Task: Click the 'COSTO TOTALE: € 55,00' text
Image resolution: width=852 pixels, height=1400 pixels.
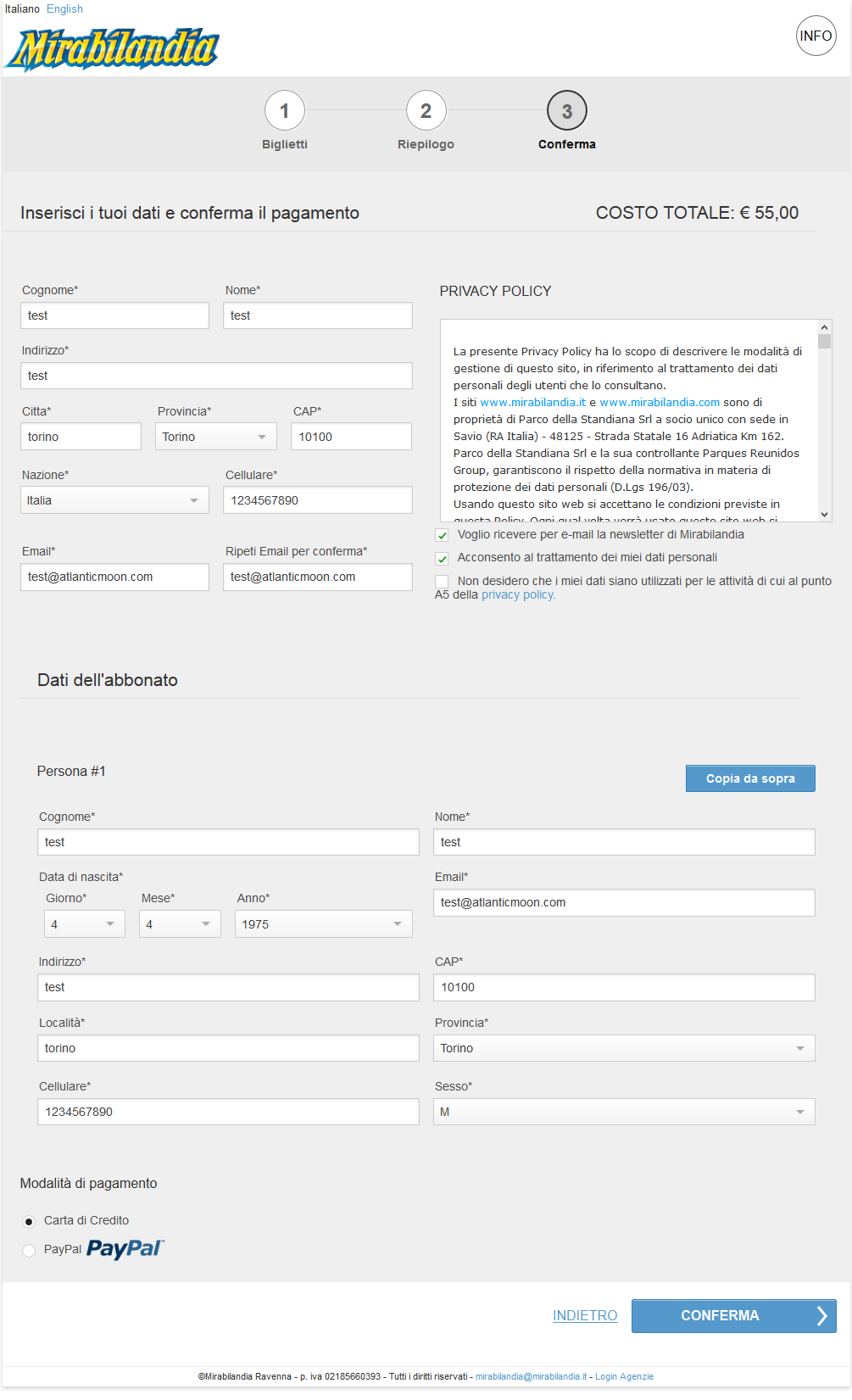Action: point(697,213)
